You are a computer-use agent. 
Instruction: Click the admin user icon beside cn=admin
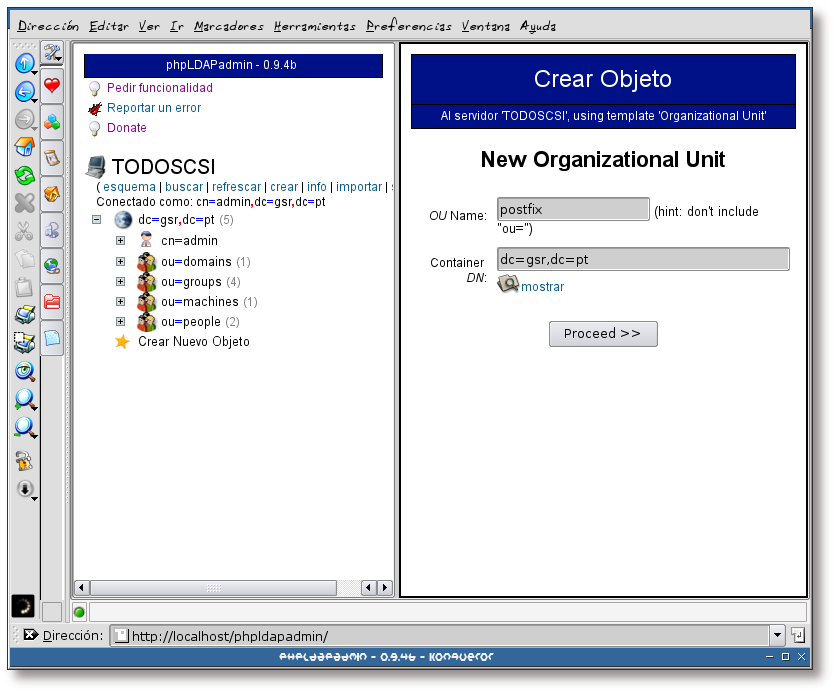tap(145, 240)
